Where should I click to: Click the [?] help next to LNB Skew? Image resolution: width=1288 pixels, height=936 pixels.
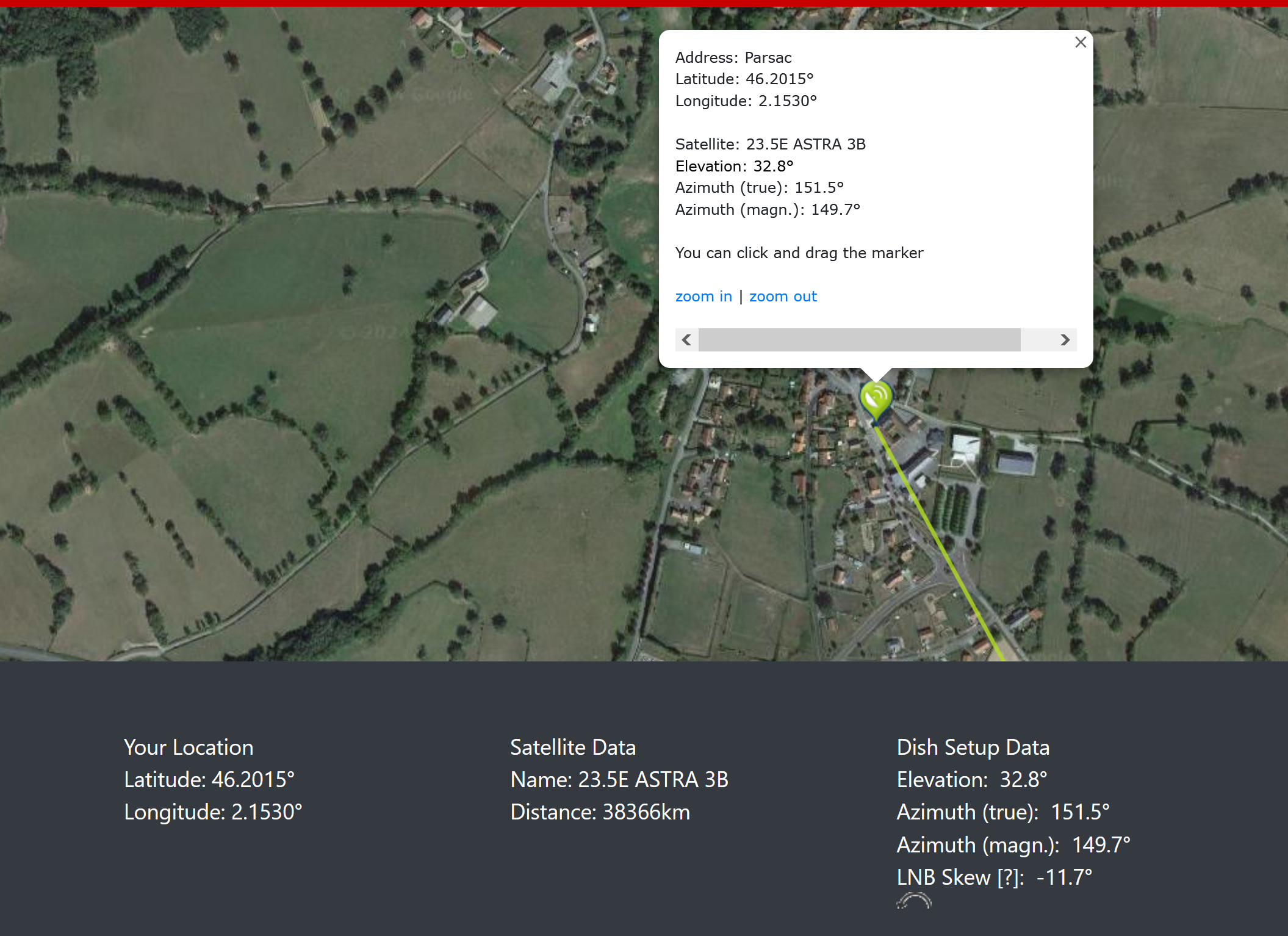(1007, 877)
